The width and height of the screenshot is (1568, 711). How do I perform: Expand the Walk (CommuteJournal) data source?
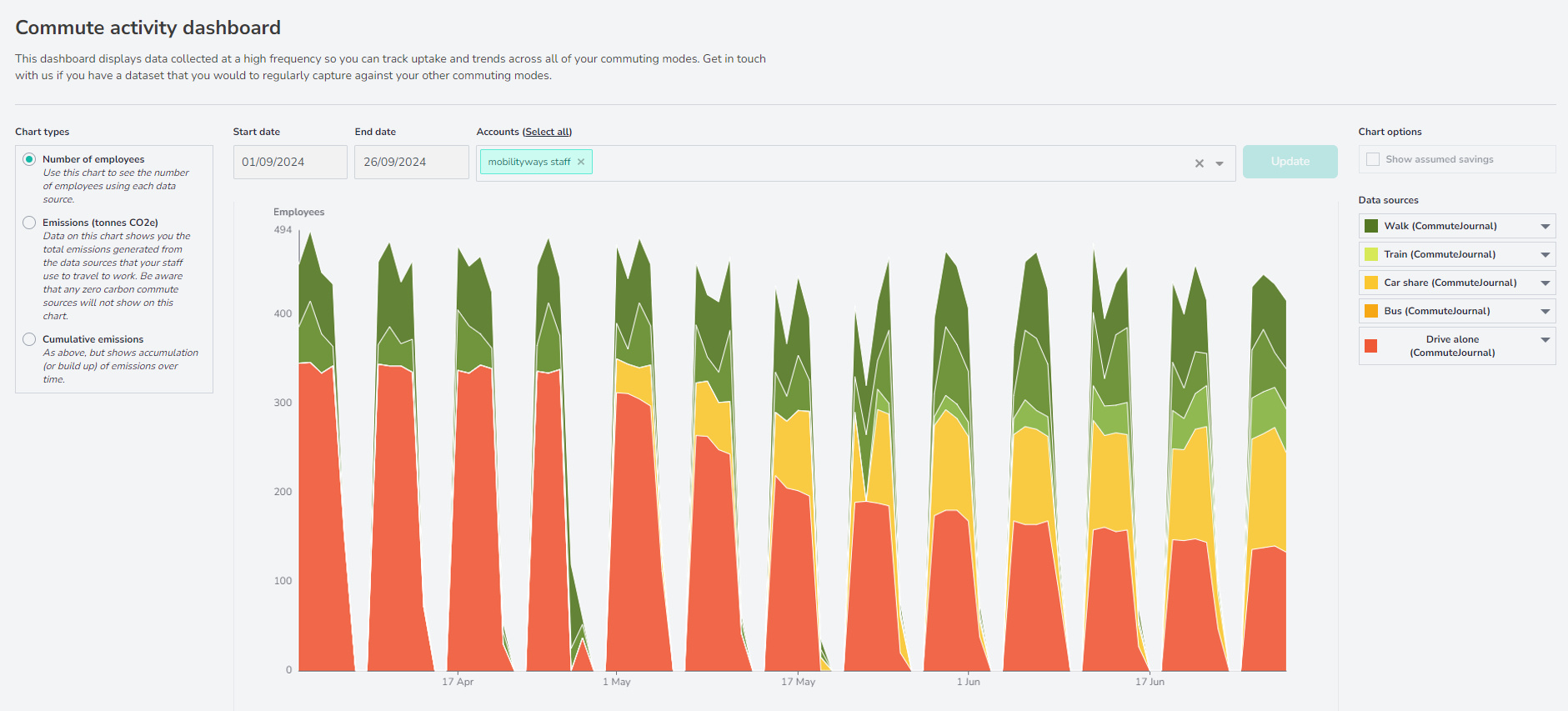(1545, 226)
